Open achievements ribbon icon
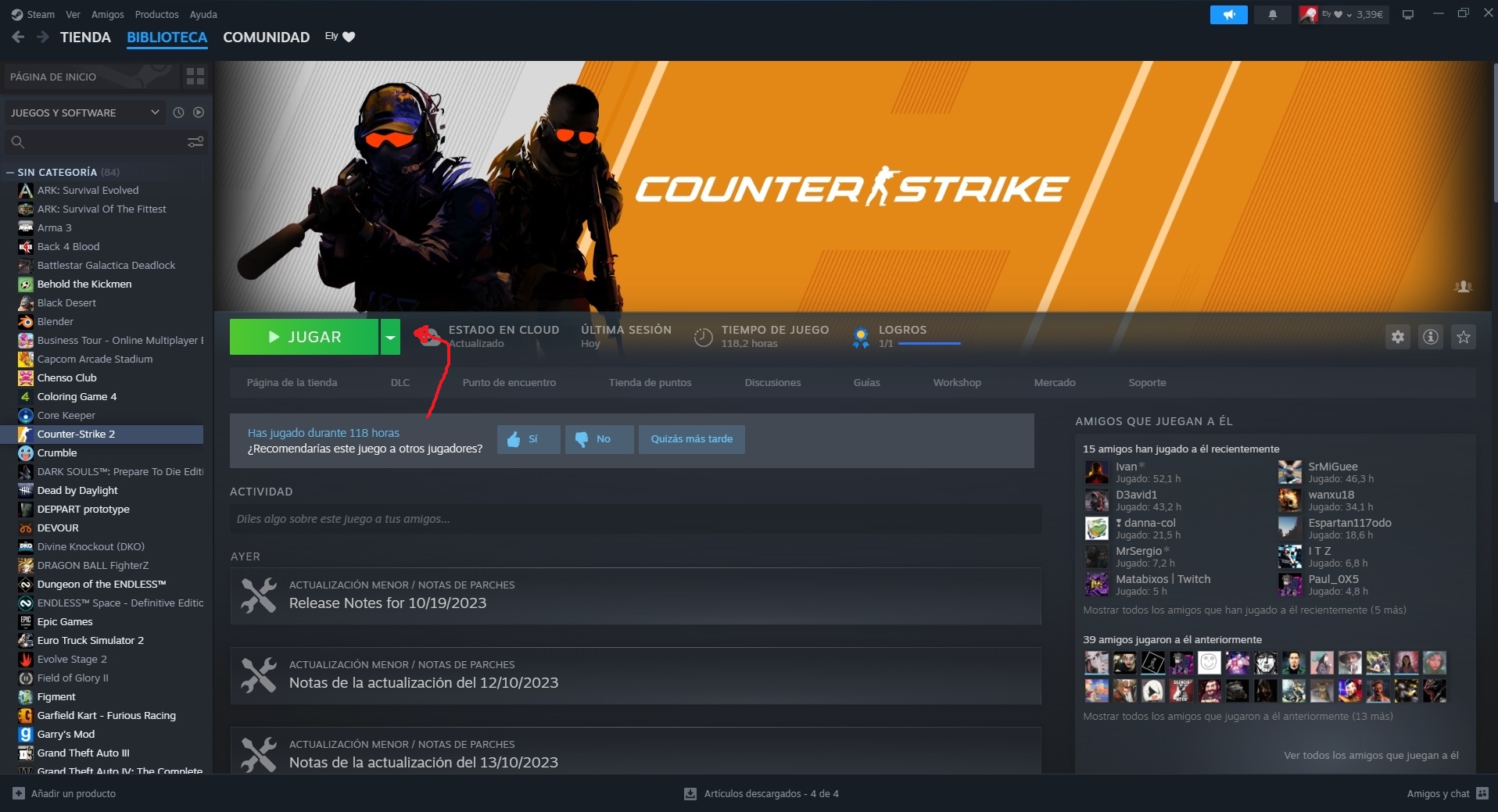This screenshot has width=1498, height=812. 861,338
